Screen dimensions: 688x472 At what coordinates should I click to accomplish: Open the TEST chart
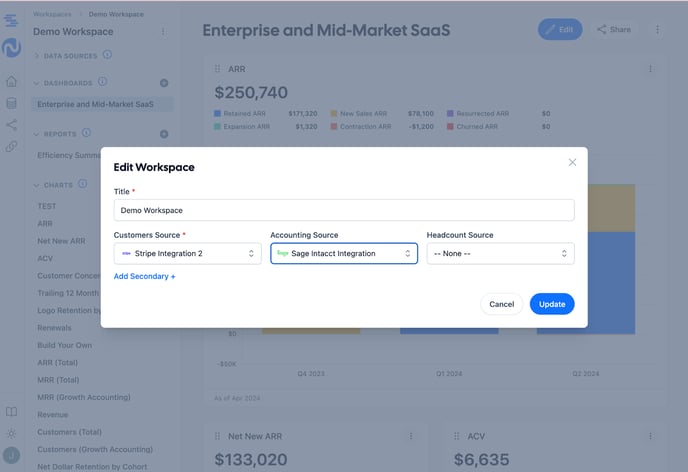coord(47,206)
